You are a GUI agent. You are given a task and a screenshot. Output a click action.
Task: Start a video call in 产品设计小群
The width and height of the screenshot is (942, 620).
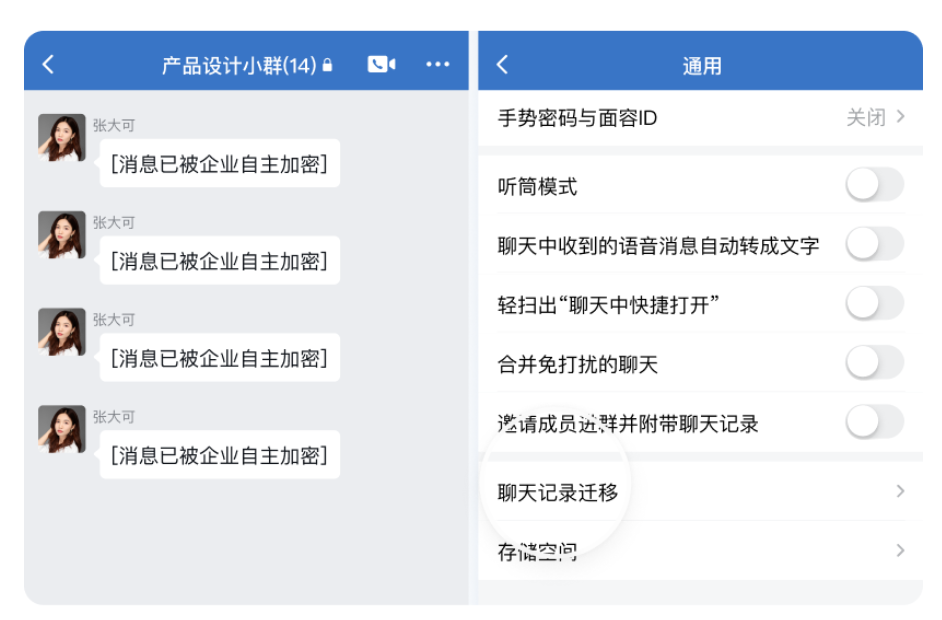380,63
